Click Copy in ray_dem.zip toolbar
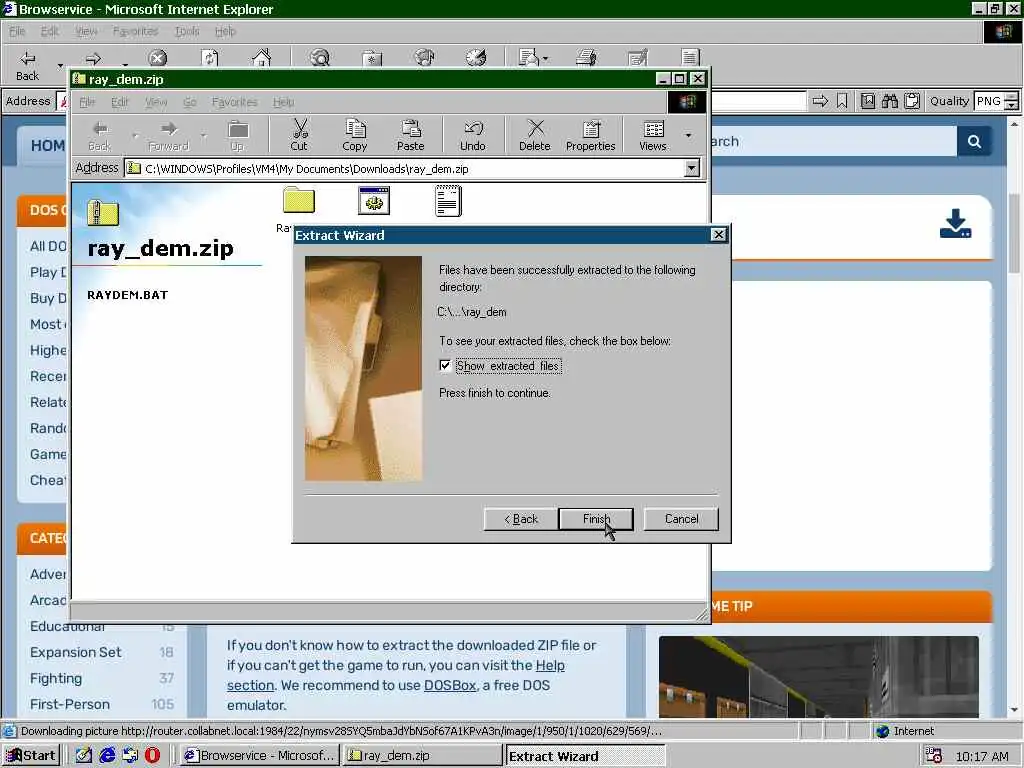This screenshot has height=768, width=1024. (355, 135)
